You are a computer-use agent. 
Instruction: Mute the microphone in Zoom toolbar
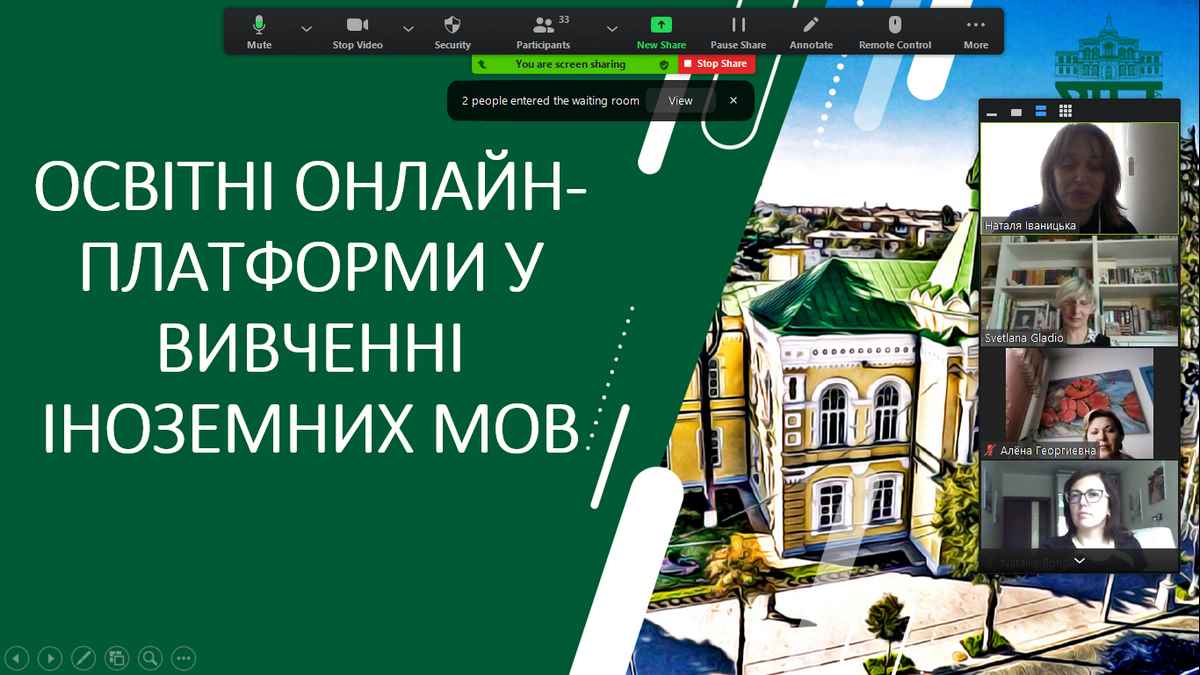pos(259,31)
